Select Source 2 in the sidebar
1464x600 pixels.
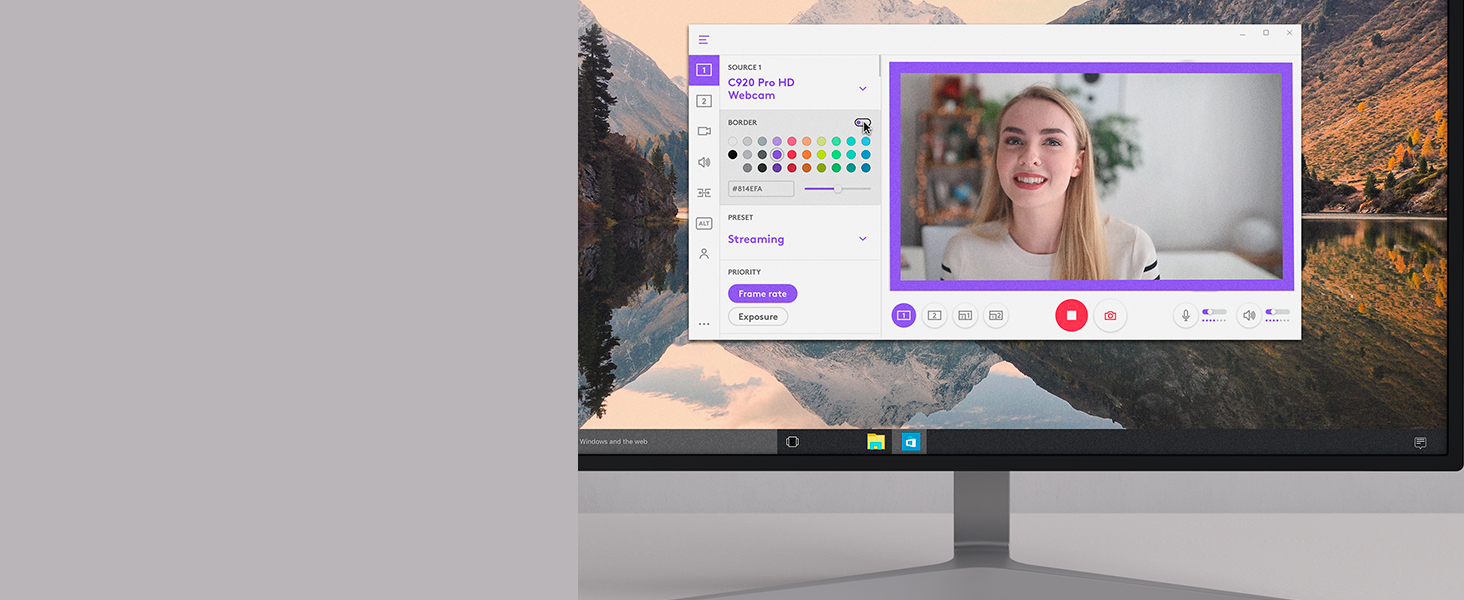point(704,101)
